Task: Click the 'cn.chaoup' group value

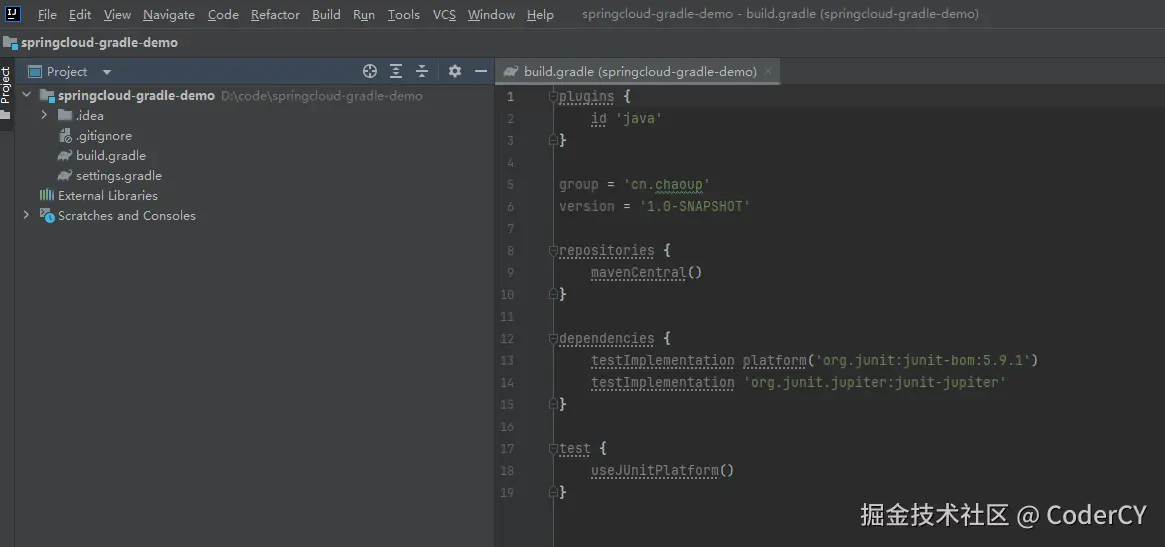Action: [666, 184]
